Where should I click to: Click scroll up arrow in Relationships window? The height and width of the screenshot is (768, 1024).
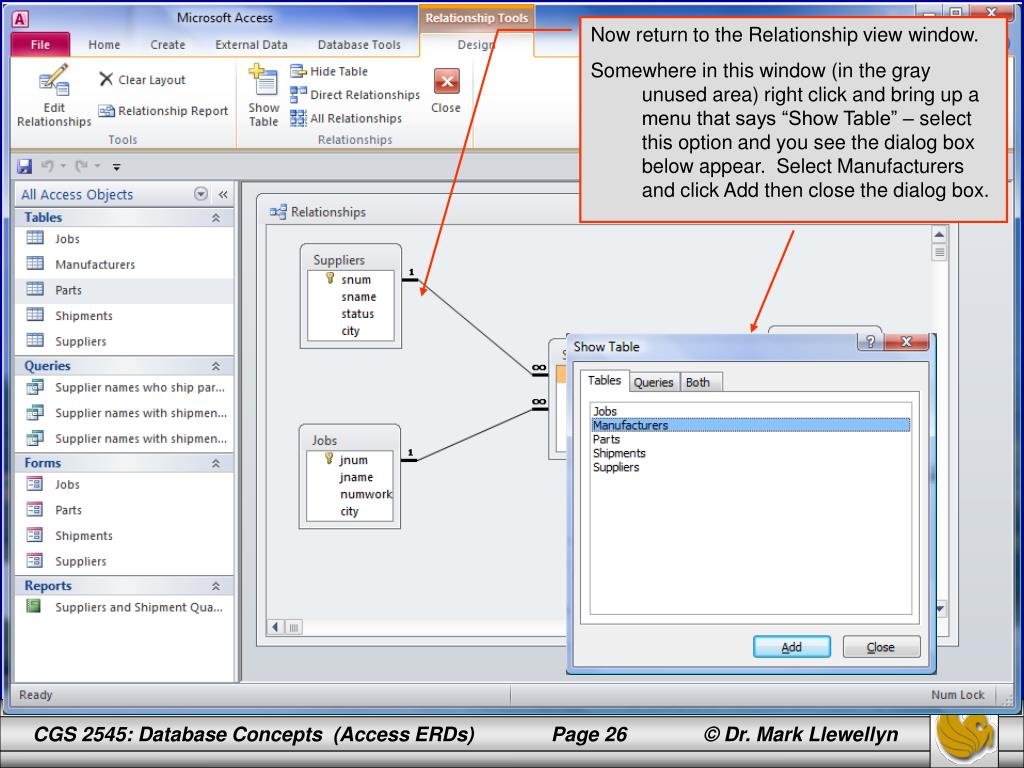[x=939, y=234]
